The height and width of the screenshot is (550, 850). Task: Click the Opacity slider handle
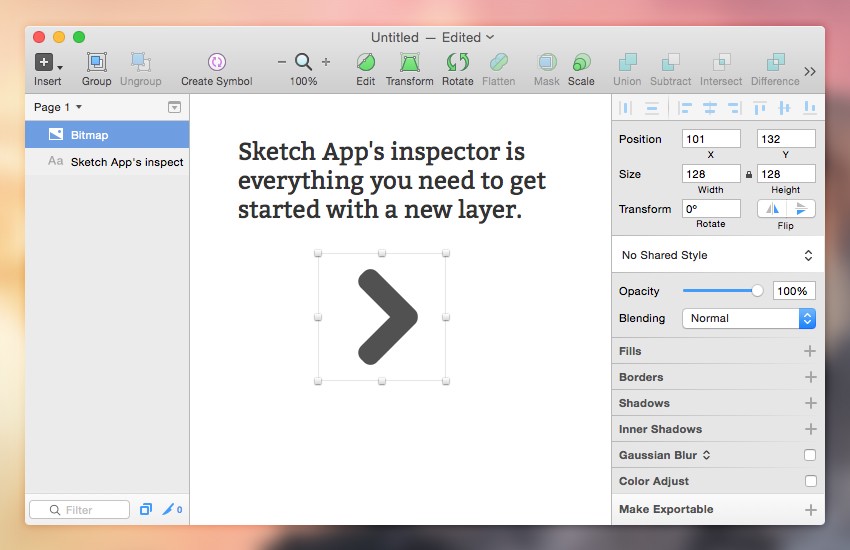[x=757, y=291]
